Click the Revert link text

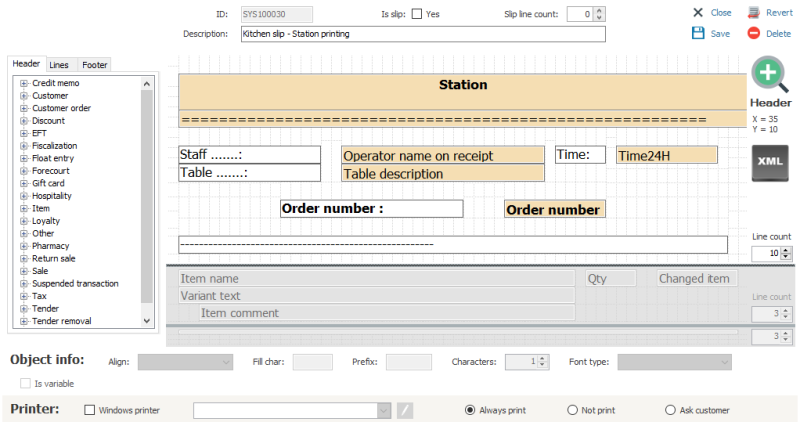click(x=779, y=13)
